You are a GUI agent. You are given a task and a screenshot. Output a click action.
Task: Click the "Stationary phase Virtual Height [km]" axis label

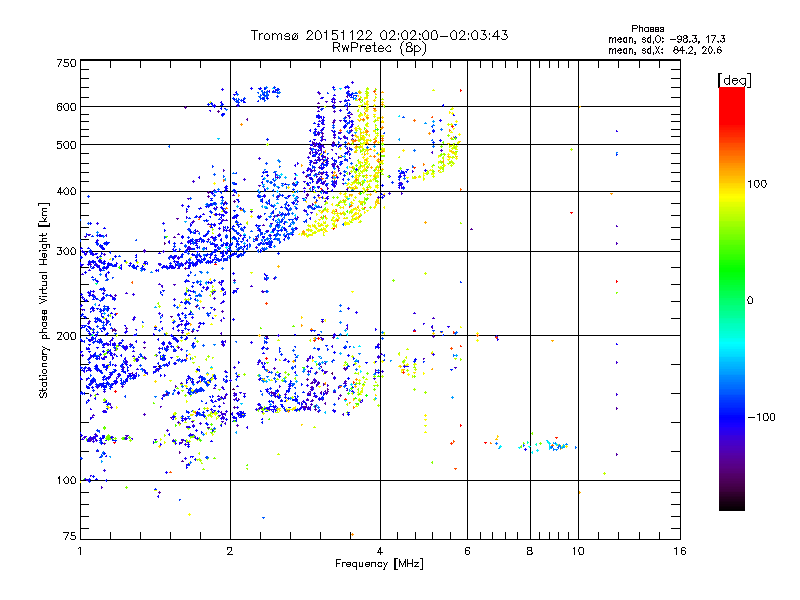pos(44,301)
